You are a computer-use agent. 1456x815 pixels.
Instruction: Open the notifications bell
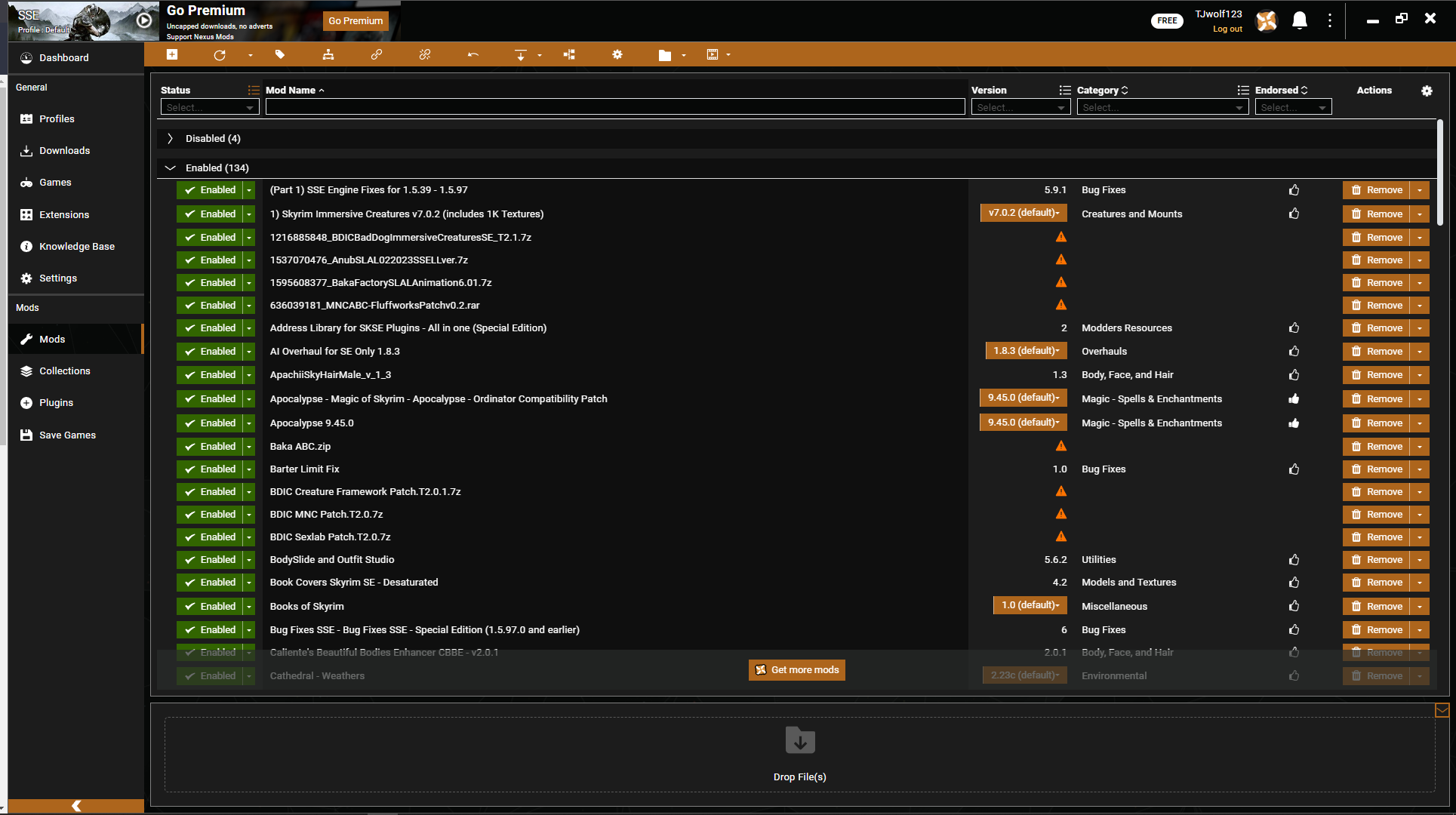(x=1300, y=20)
